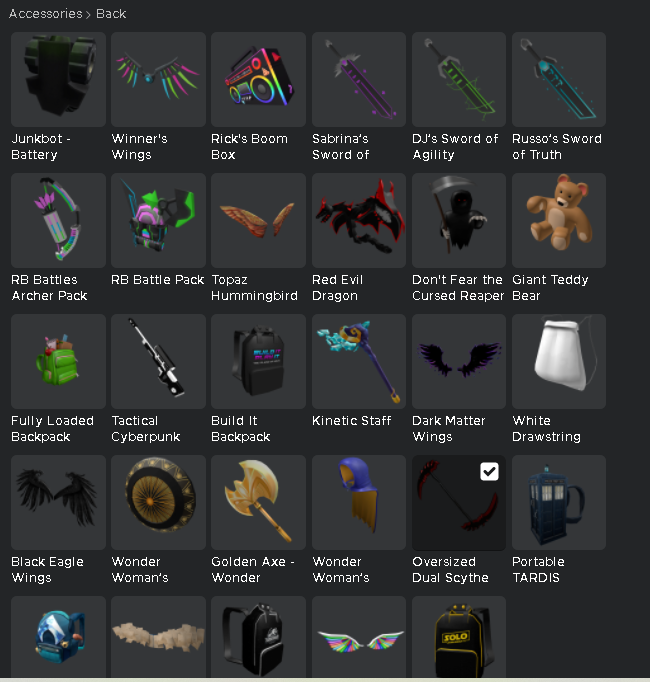This screenshot has height=682, width=650.
Task: Click the breadcrumb chevron after Accessories
Action: [x=88, y=15]
